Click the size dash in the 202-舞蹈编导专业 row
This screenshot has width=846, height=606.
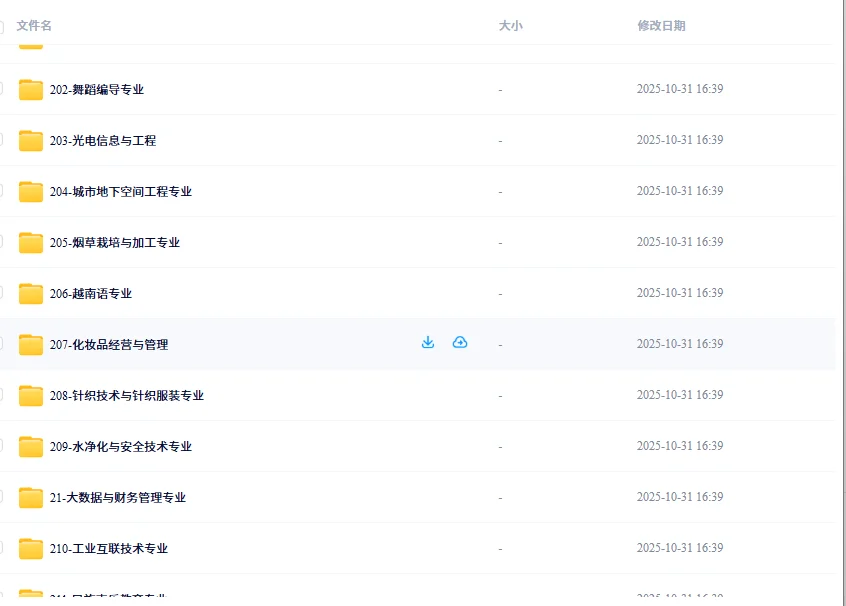[x=500, y=90]
